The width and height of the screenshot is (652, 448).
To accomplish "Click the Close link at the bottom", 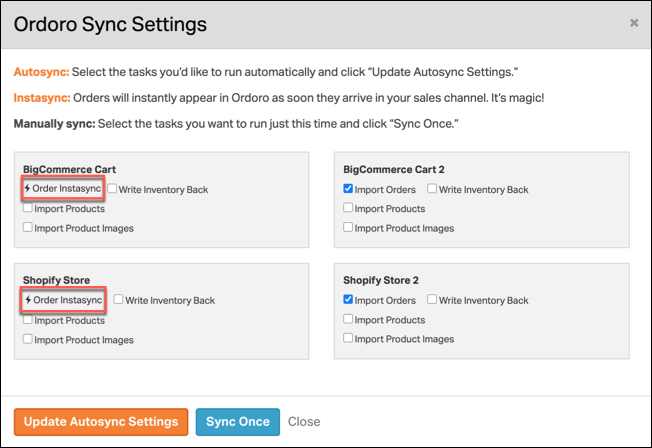I will click(x=304, y=422).
